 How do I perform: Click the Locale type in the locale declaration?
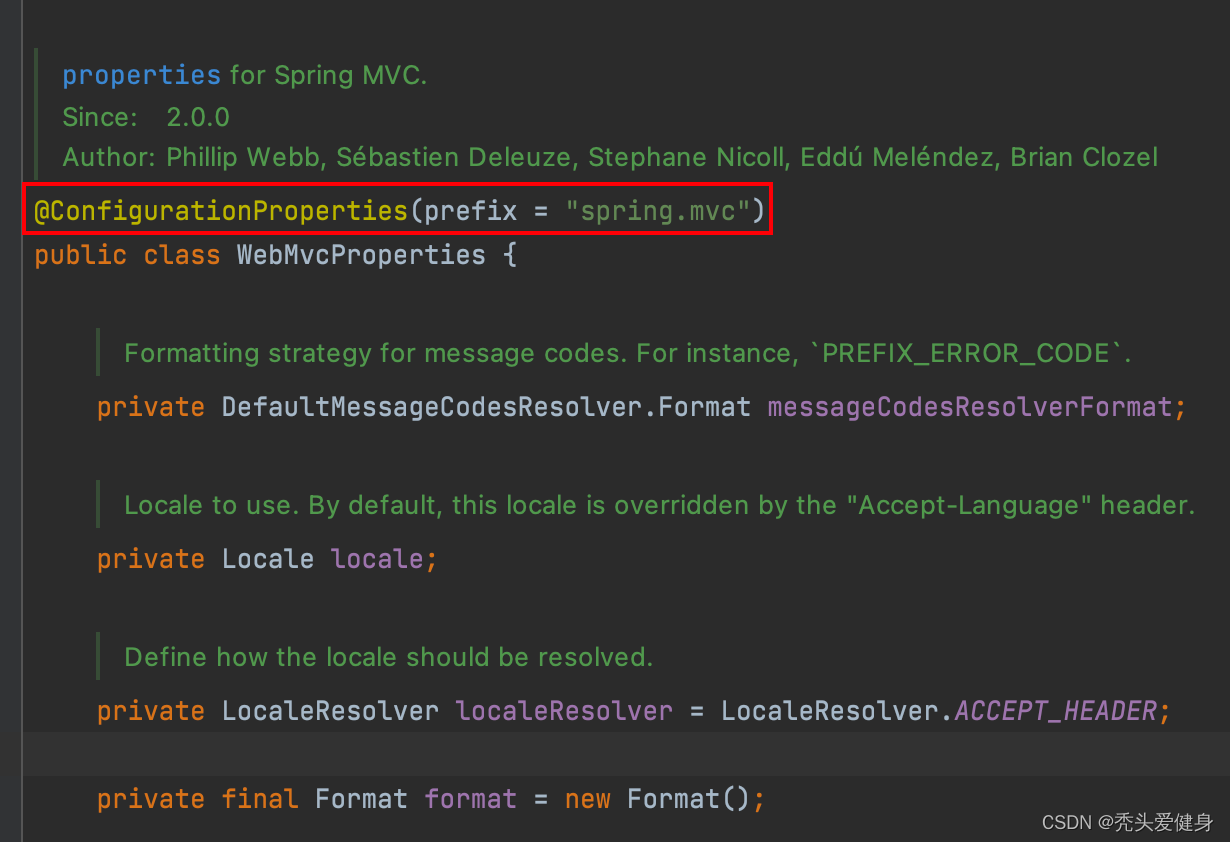click(x=268, y=559)
